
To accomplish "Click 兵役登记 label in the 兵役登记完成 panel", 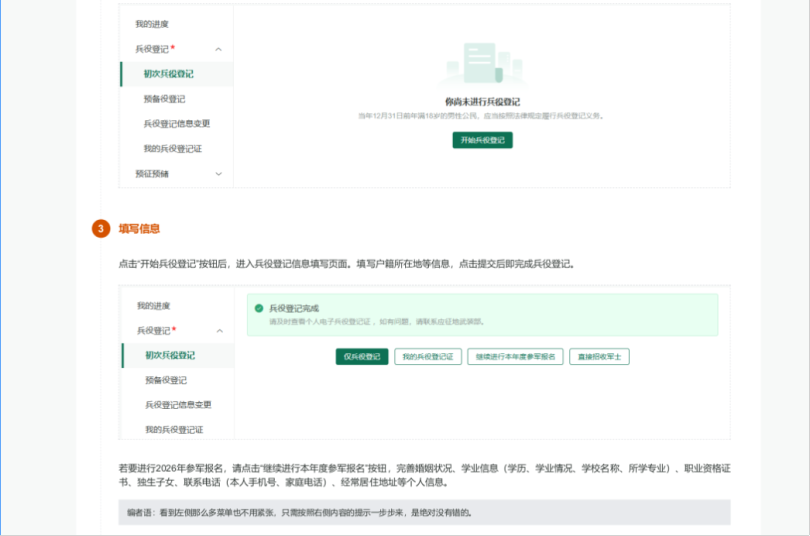I will (153, 330).
